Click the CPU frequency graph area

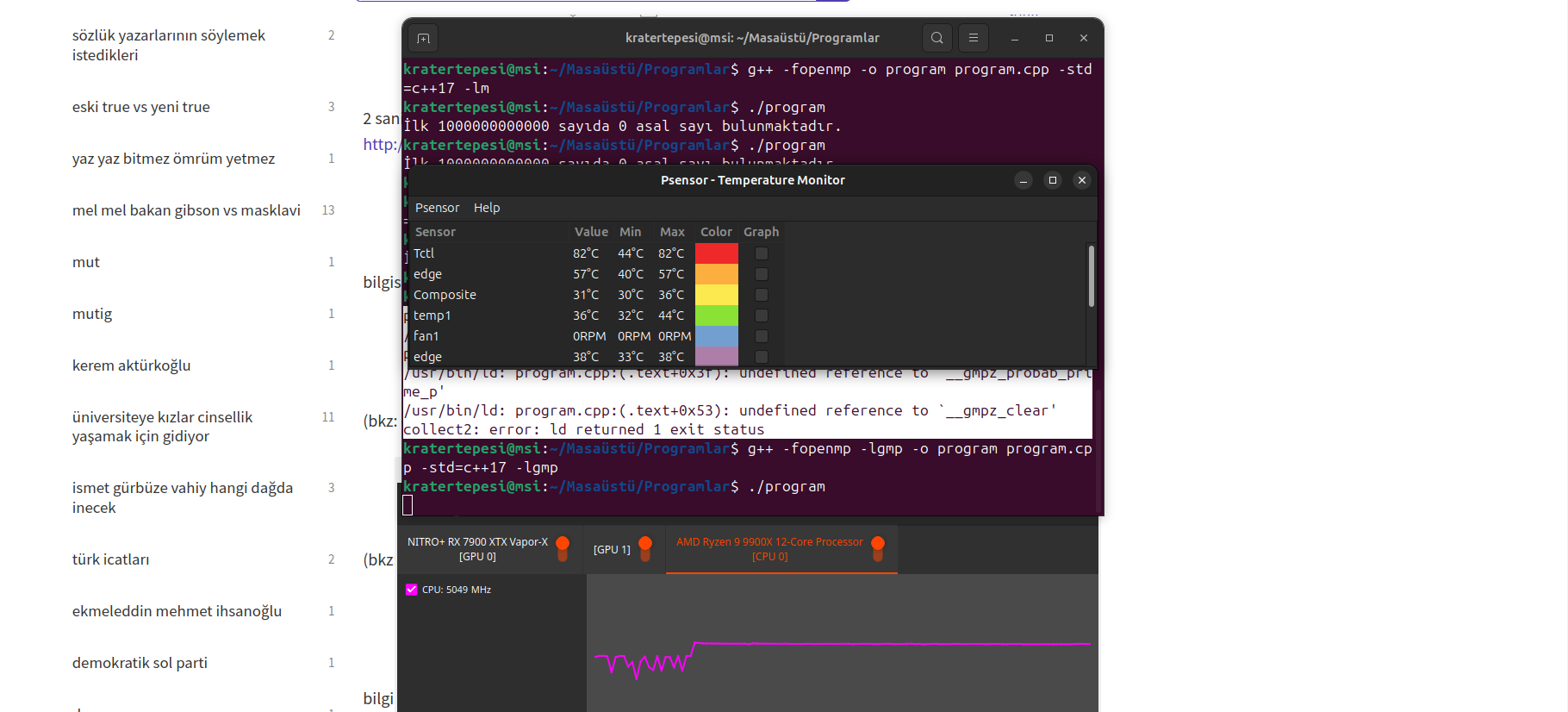pyautogui.click(x=842, y=643)
